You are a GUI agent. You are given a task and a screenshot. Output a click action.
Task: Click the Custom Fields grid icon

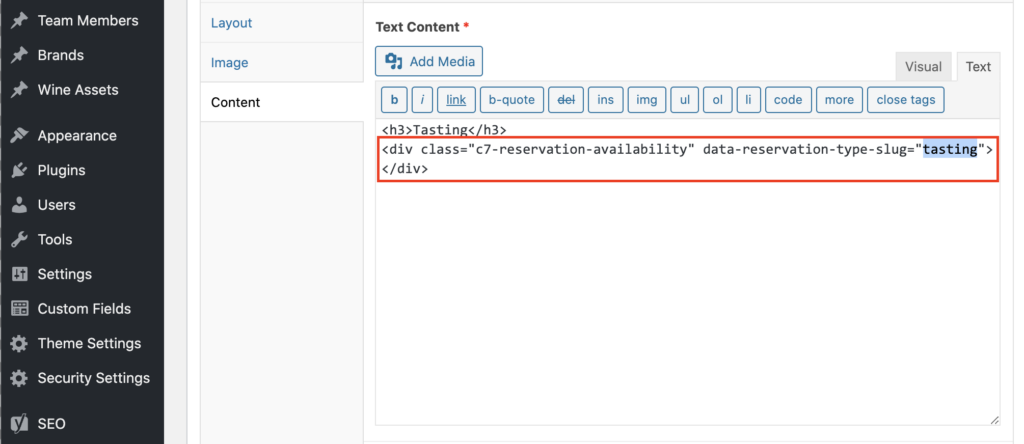[x=20, y=309]
